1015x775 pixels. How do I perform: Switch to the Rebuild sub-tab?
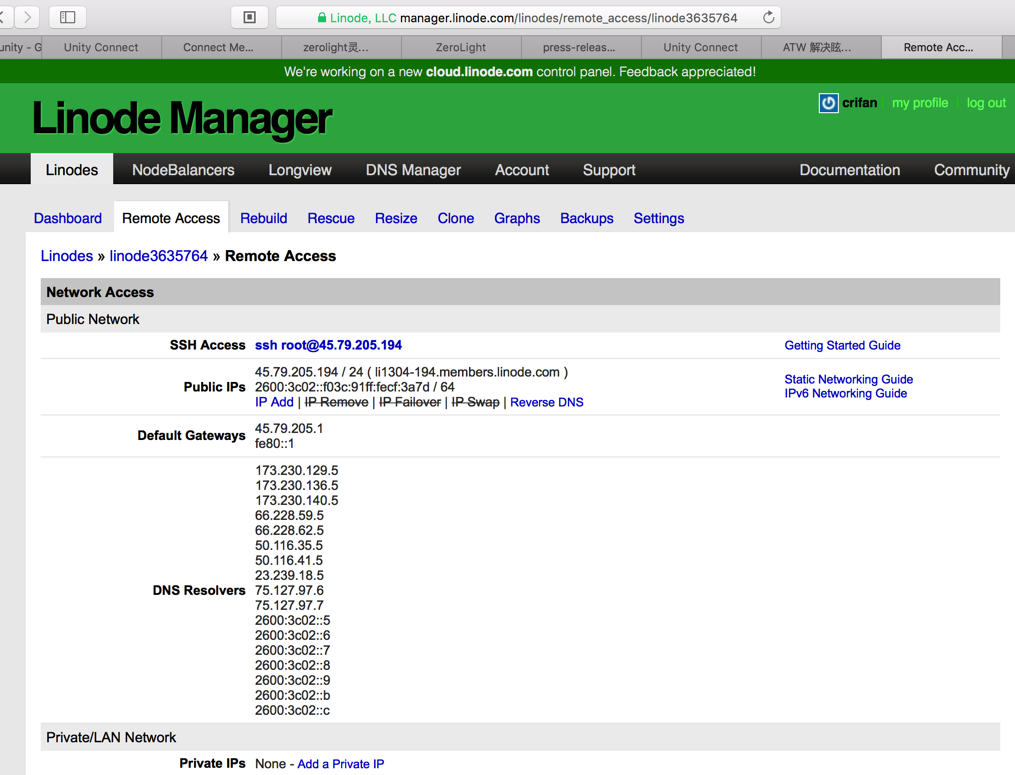(263, 218)
